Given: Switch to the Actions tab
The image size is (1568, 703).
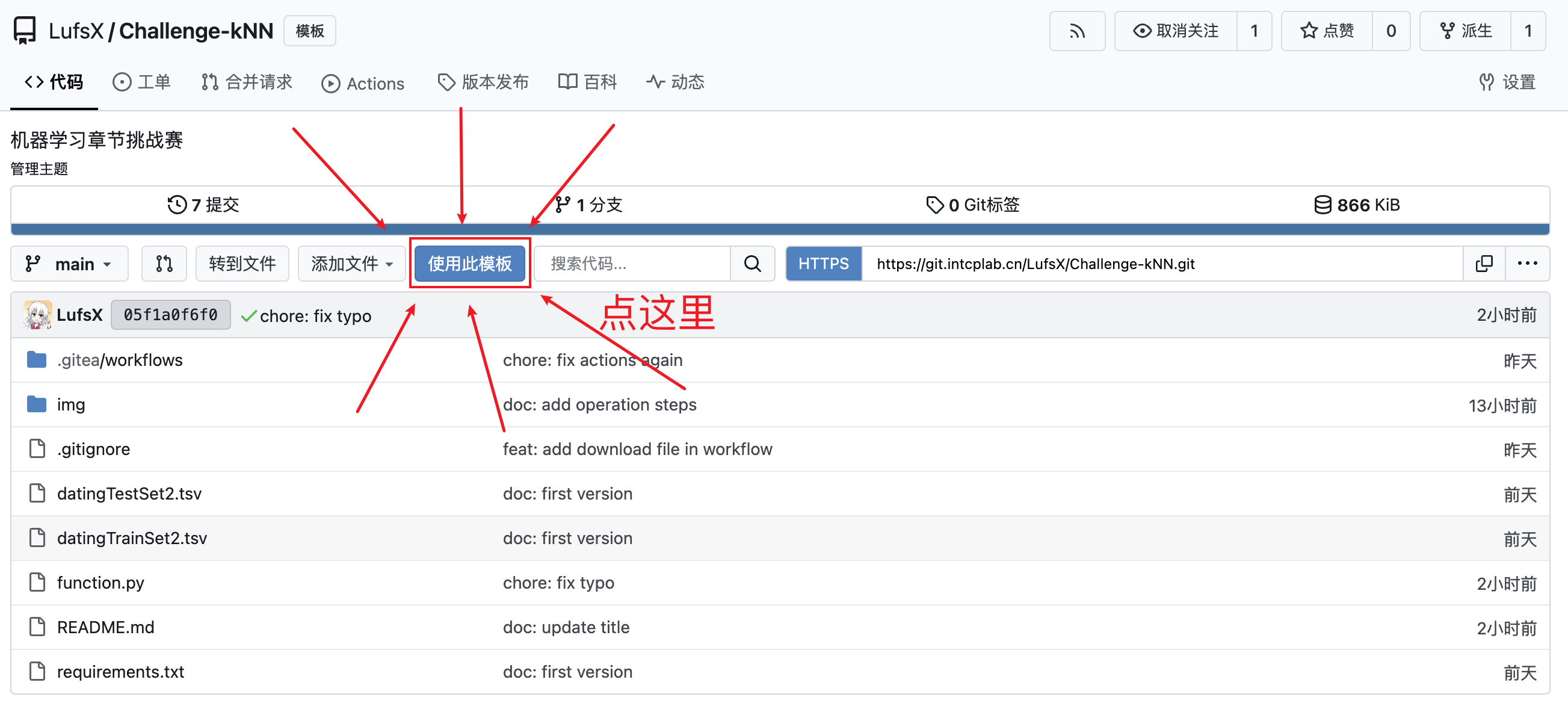Looking at the screenshot, I should click(363, 84).
